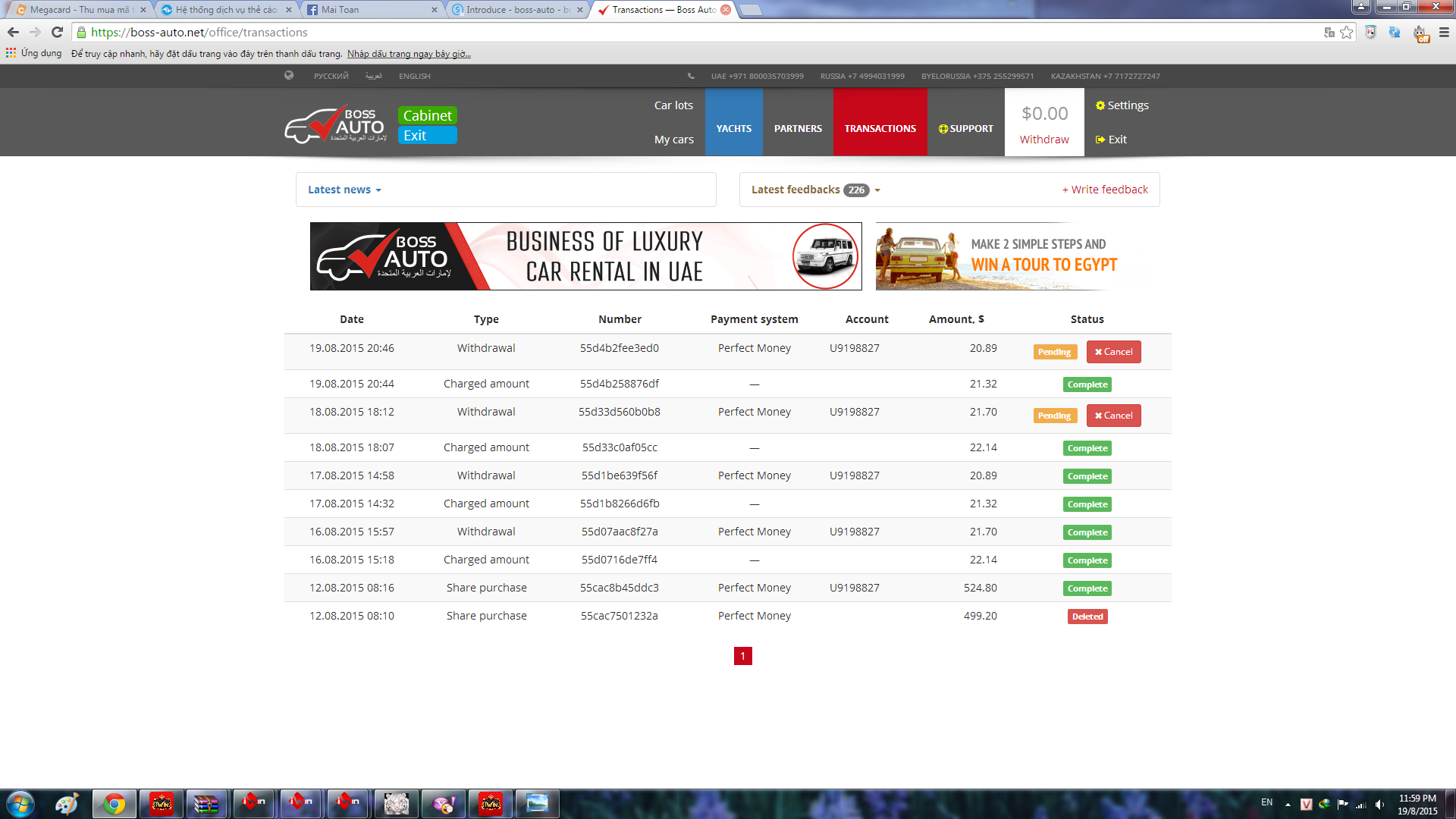Viewport: 1456px width, 819px height.
Task: Select page 1 pagination button
Action: pyautogui.click(x=742, y=656)
